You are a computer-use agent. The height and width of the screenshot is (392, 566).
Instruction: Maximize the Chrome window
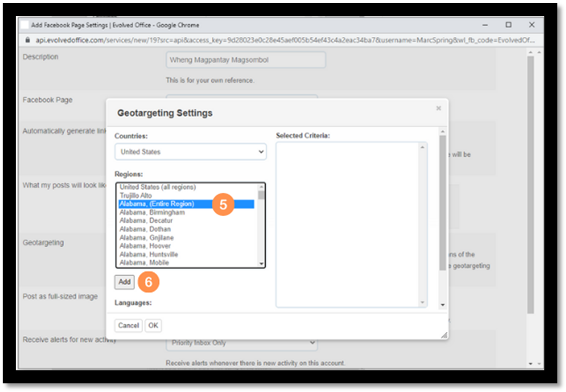point(508,25)
